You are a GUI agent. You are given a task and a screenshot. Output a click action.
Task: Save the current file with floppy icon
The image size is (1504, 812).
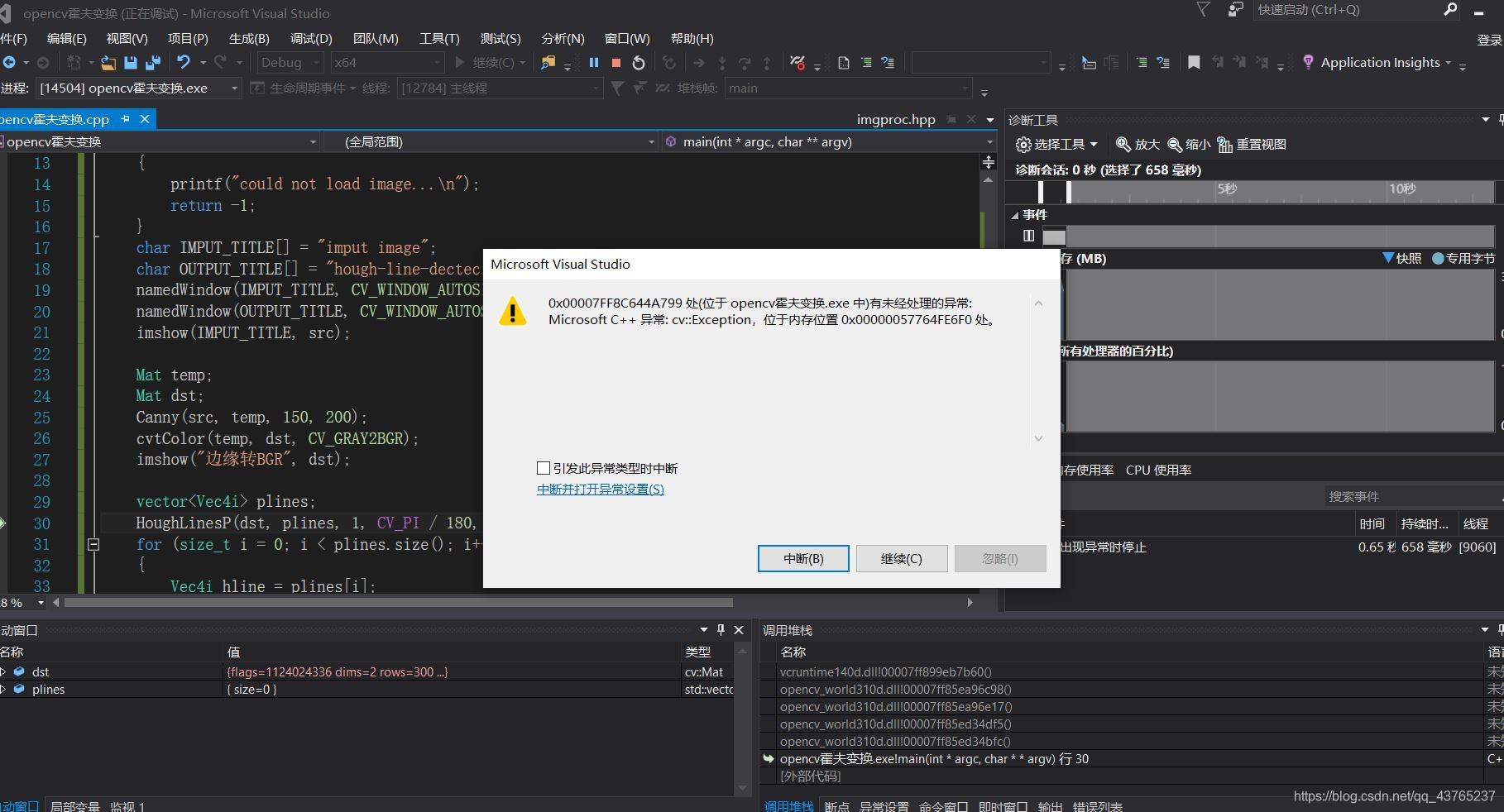[131, 62]
